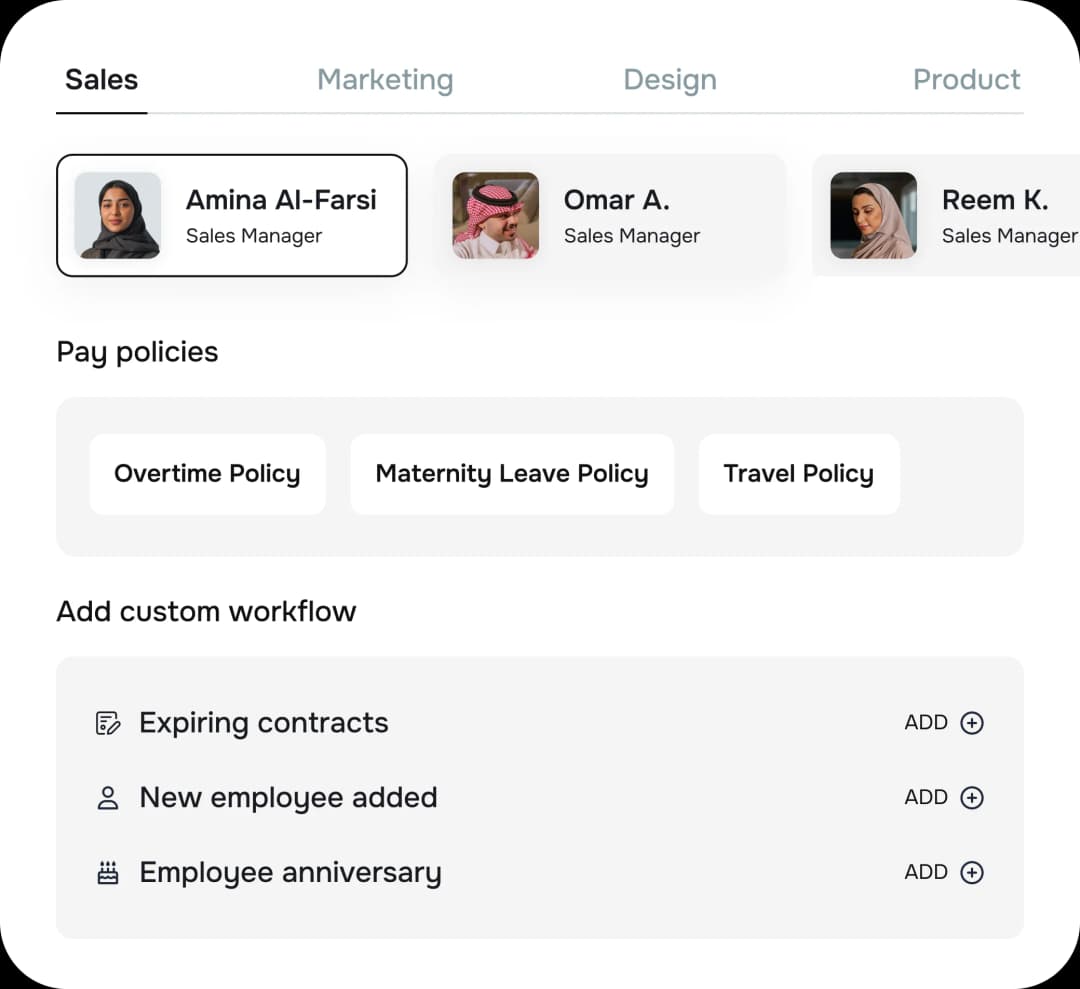Select the Amina Al-Farsi employee card
Viewport: 1080px width, 989px height.
point(232,215)
